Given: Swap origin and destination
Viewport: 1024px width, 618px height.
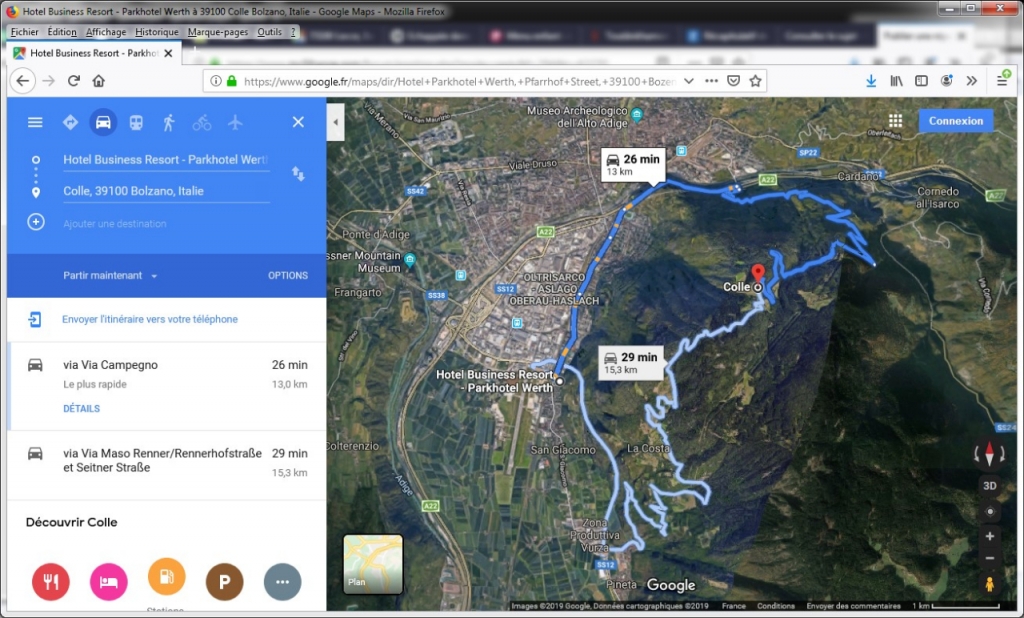Looking at the screenshot, I should 298,174.
